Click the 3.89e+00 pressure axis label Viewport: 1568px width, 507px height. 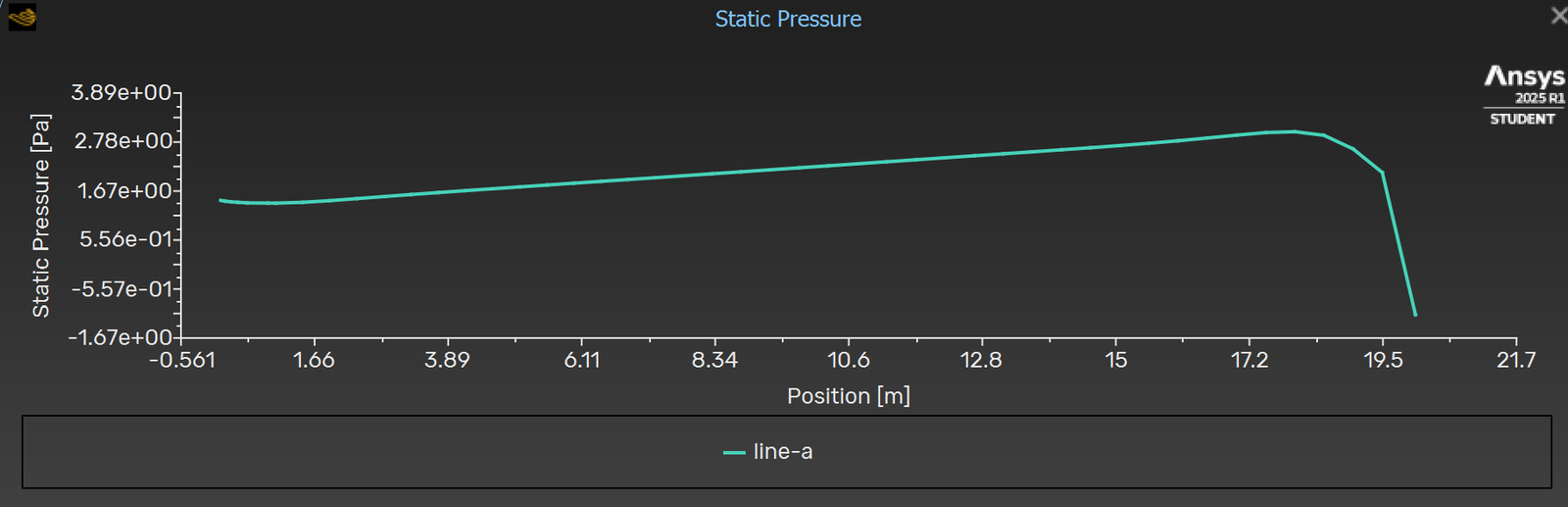tap(122, 93)
